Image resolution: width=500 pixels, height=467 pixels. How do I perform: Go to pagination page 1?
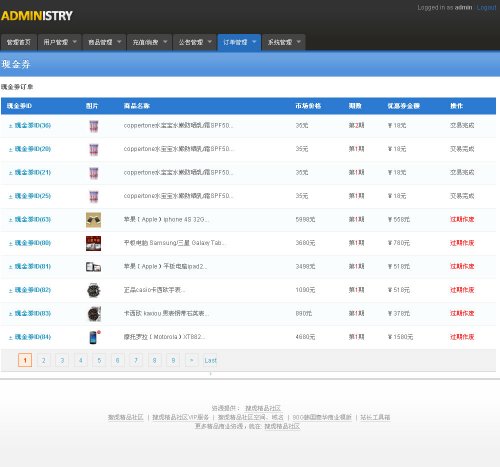[x=25, y=360]
